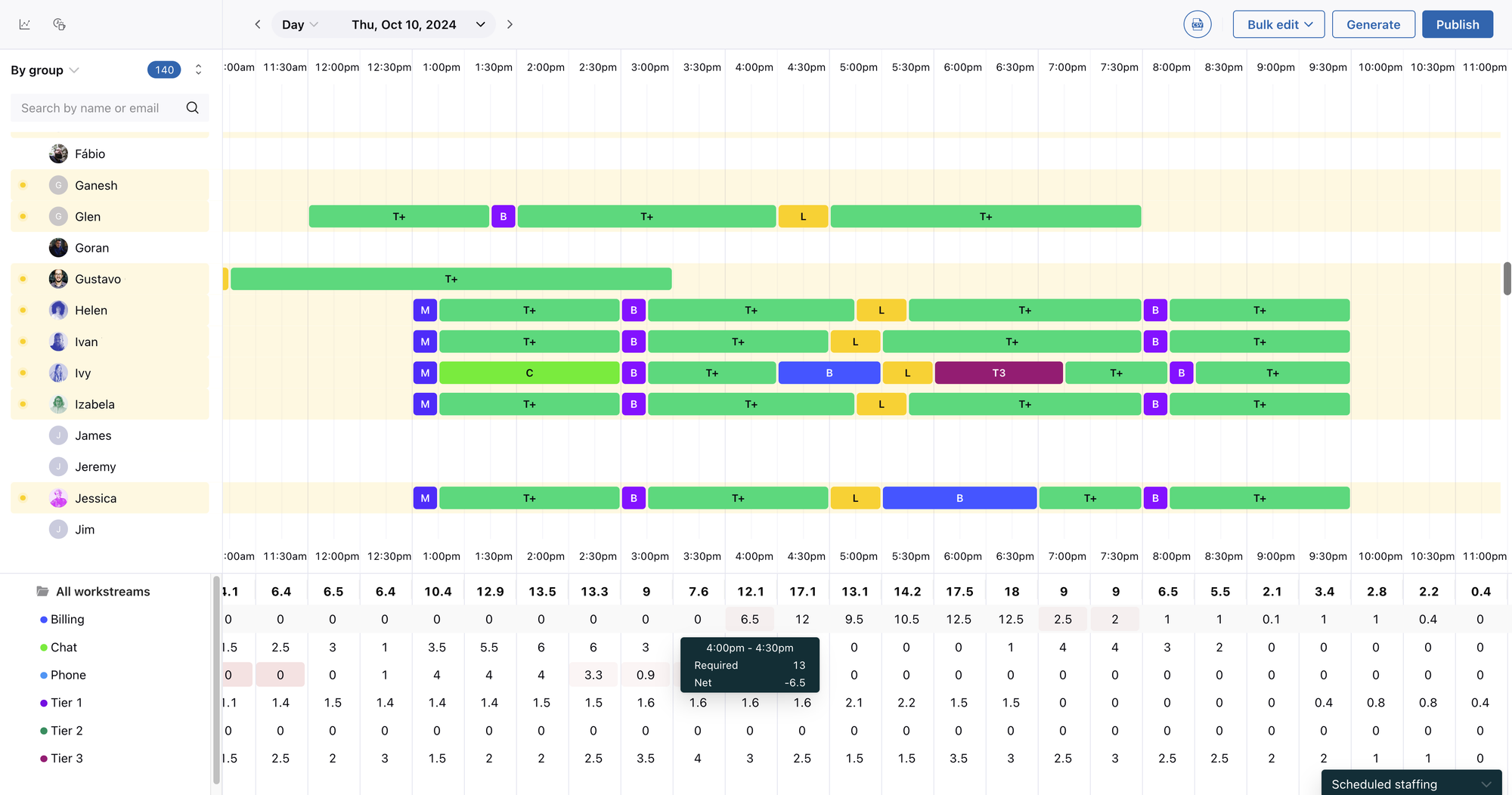
Task: Click the folder icon beside All workstreams
Action: coord(43,591)
